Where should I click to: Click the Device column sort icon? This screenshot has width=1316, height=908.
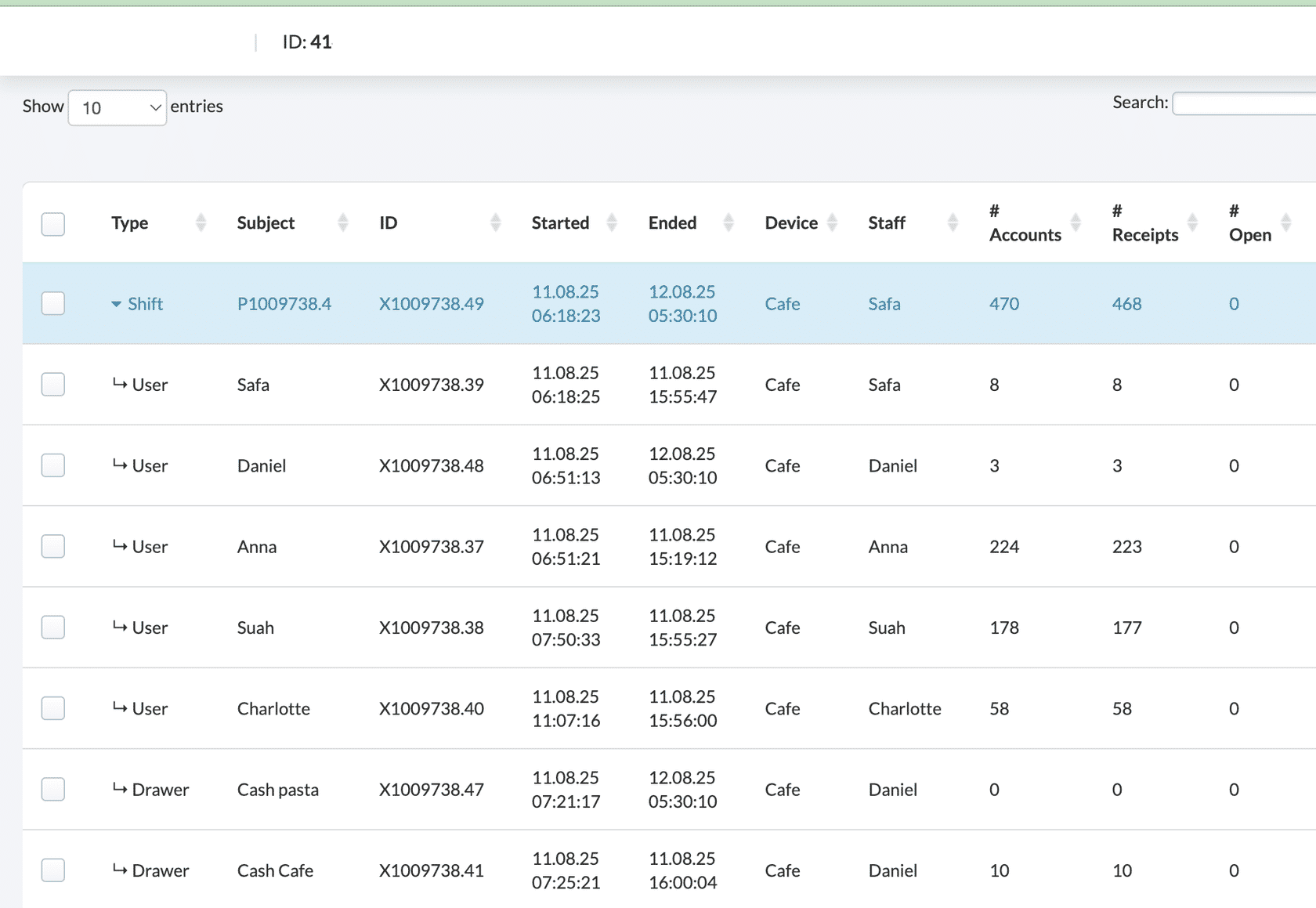pos(832,223)
